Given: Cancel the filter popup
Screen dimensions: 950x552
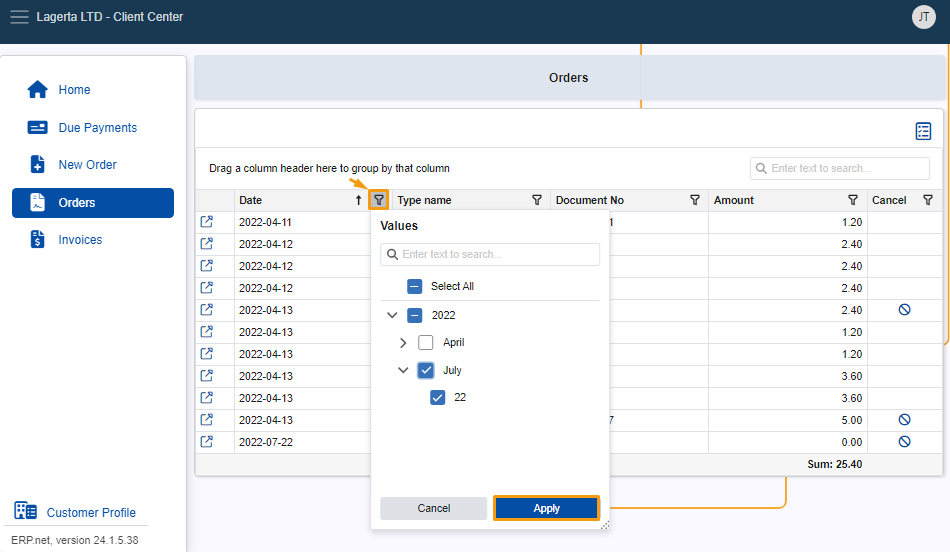Looking at the screenshot, I should [433, 508].
